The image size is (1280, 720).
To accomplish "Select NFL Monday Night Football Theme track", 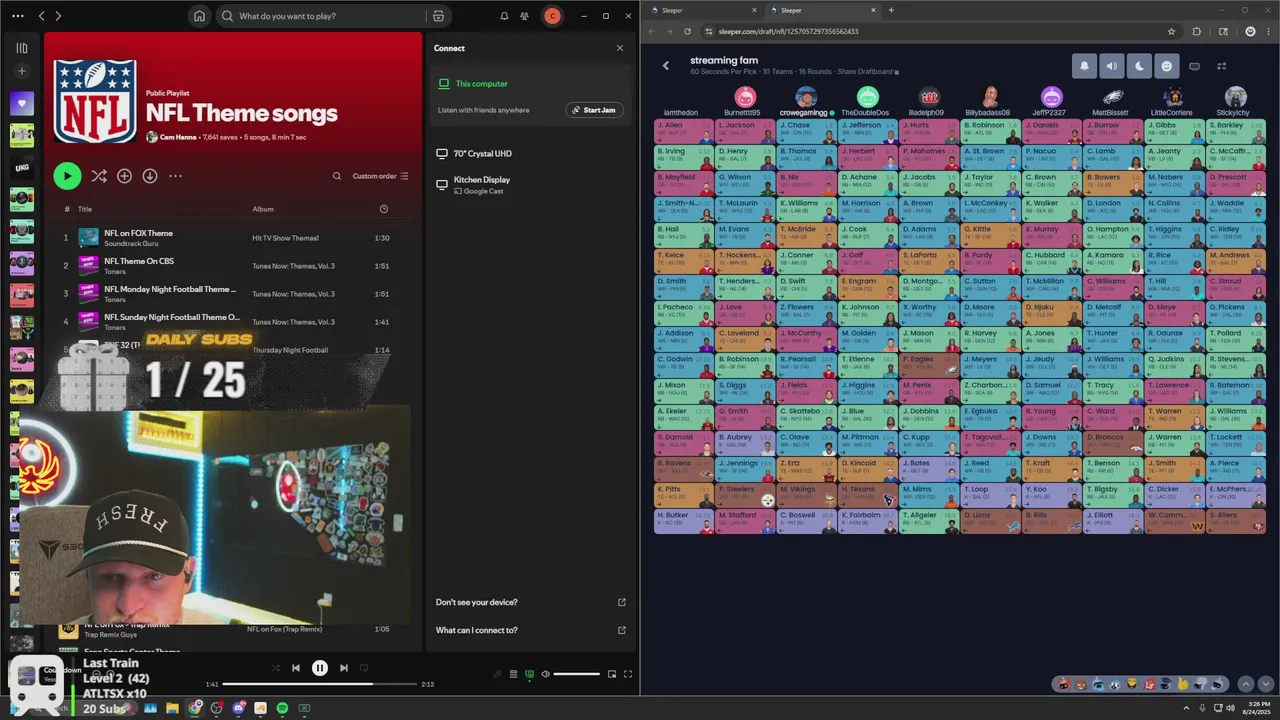I will coord(233,294).
